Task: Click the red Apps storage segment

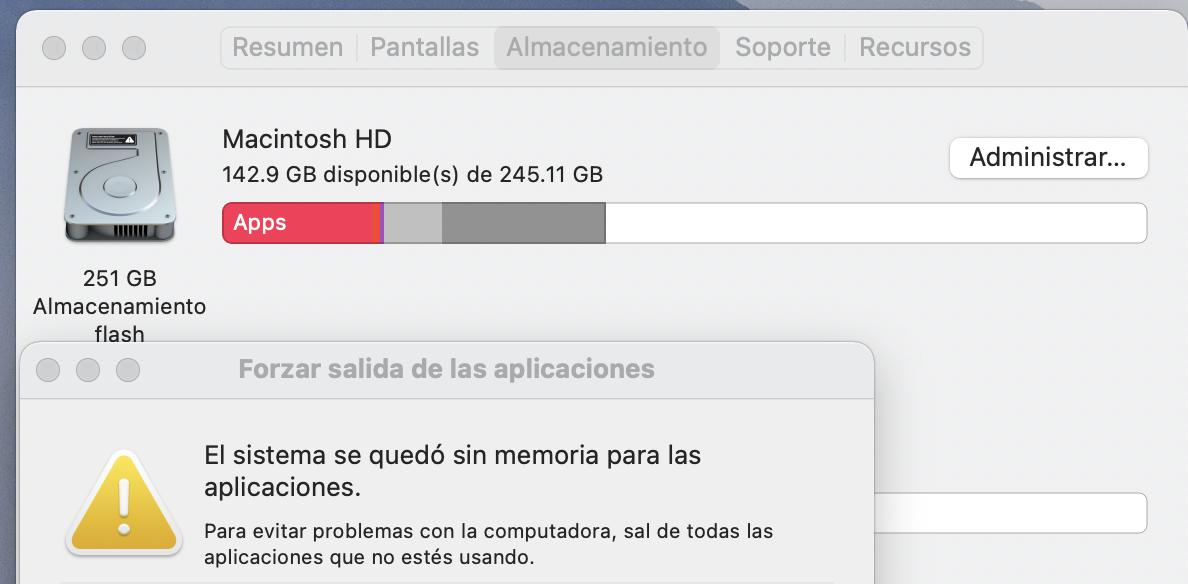Action: click(296, 223)
